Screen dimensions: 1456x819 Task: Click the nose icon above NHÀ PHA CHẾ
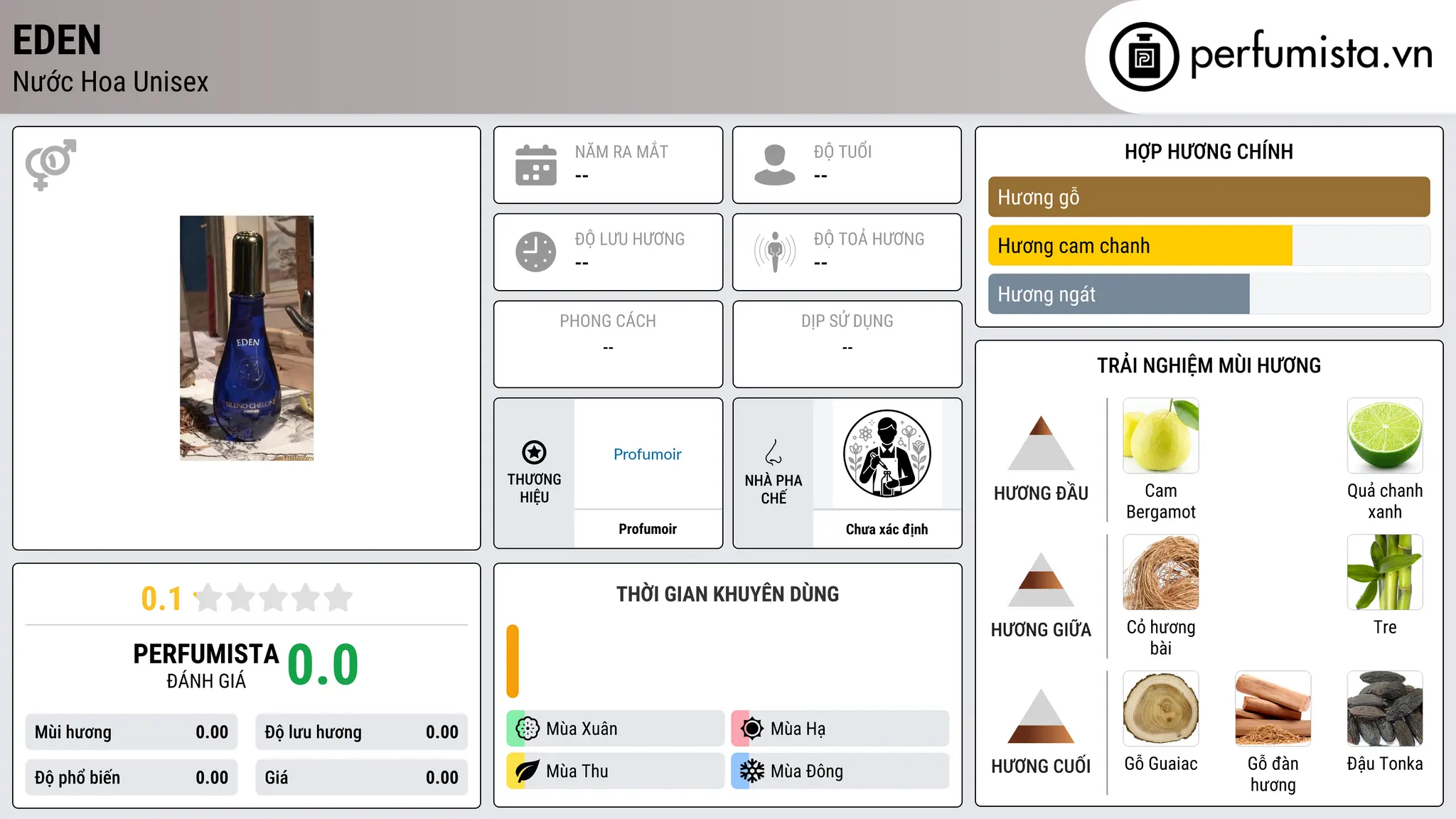pos(773,452)
